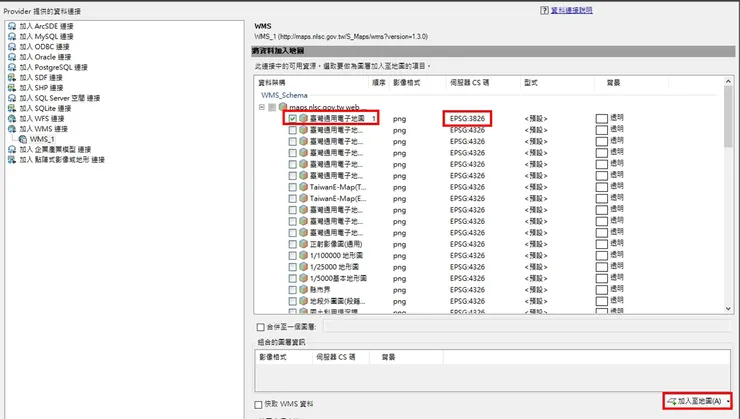740x419 pixels.
Task: Click the layer icon of TaiwanE-Map(T...
Action: pos(303,187)
